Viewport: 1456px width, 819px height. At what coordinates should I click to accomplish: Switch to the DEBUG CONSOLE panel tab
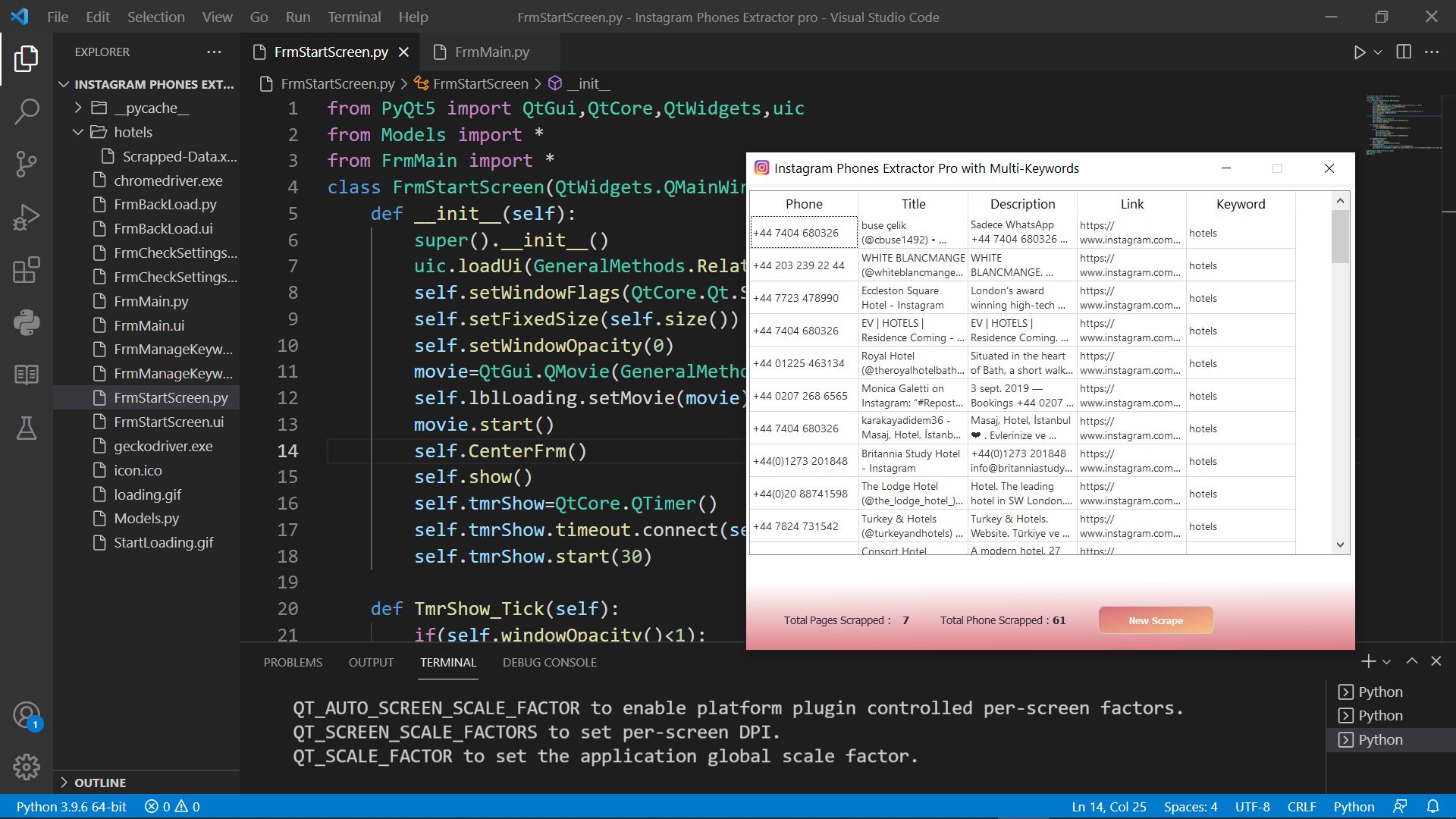coord(549,662)
